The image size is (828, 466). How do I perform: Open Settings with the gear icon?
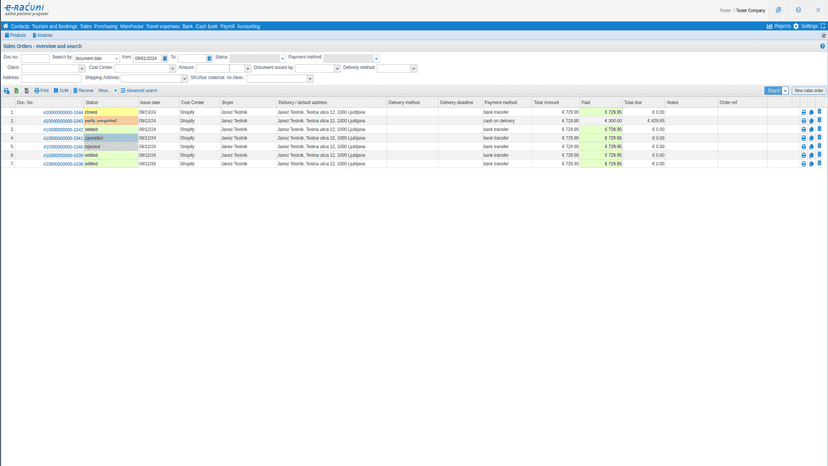805,26
